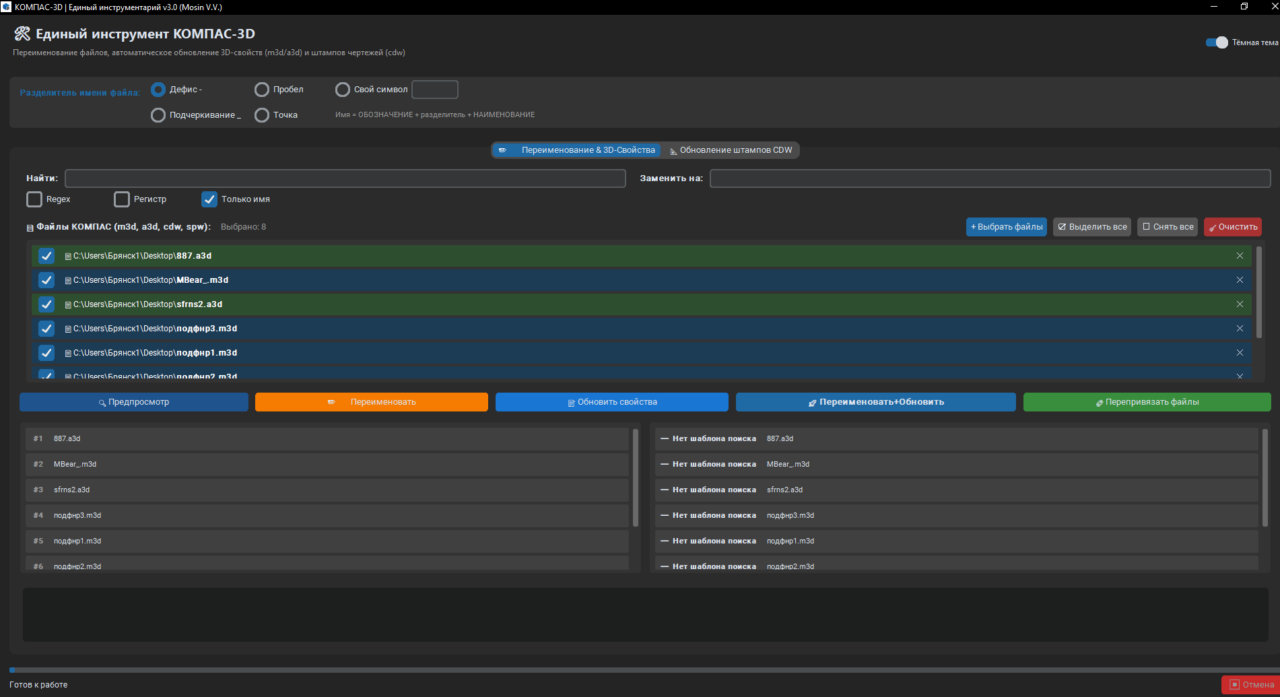Focus the Свой символ text box
The image size is (1280, 697).
click(435, 89)
